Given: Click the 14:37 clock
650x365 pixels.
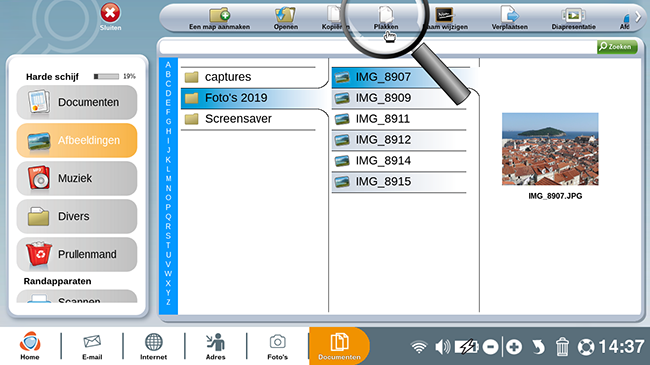Looking at the screenshot, I should (621, 347).
